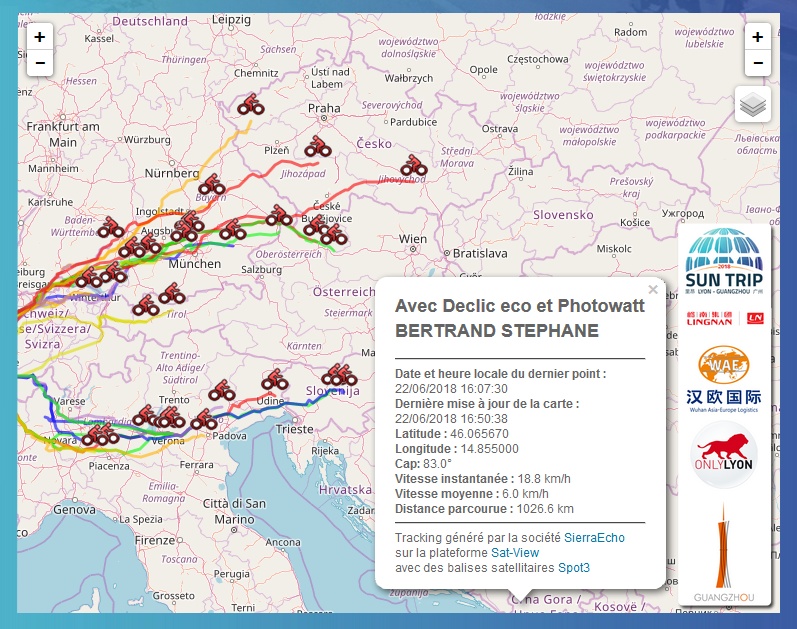Open the SierraEcho link
The height and width of the screenshot is (629, 797).
pos(594,537)
